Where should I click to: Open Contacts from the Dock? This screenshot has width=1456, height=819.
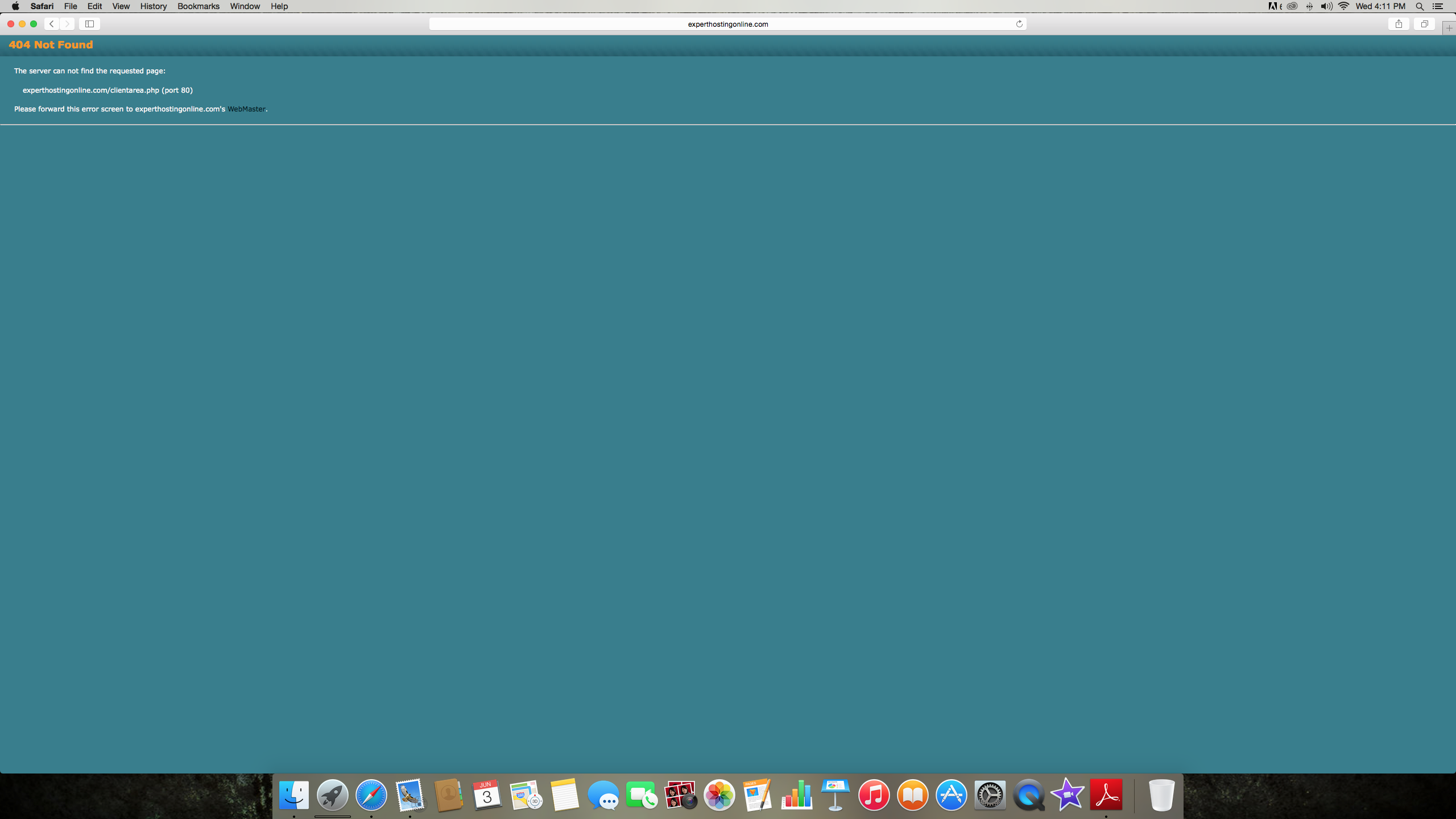[449, 795]
